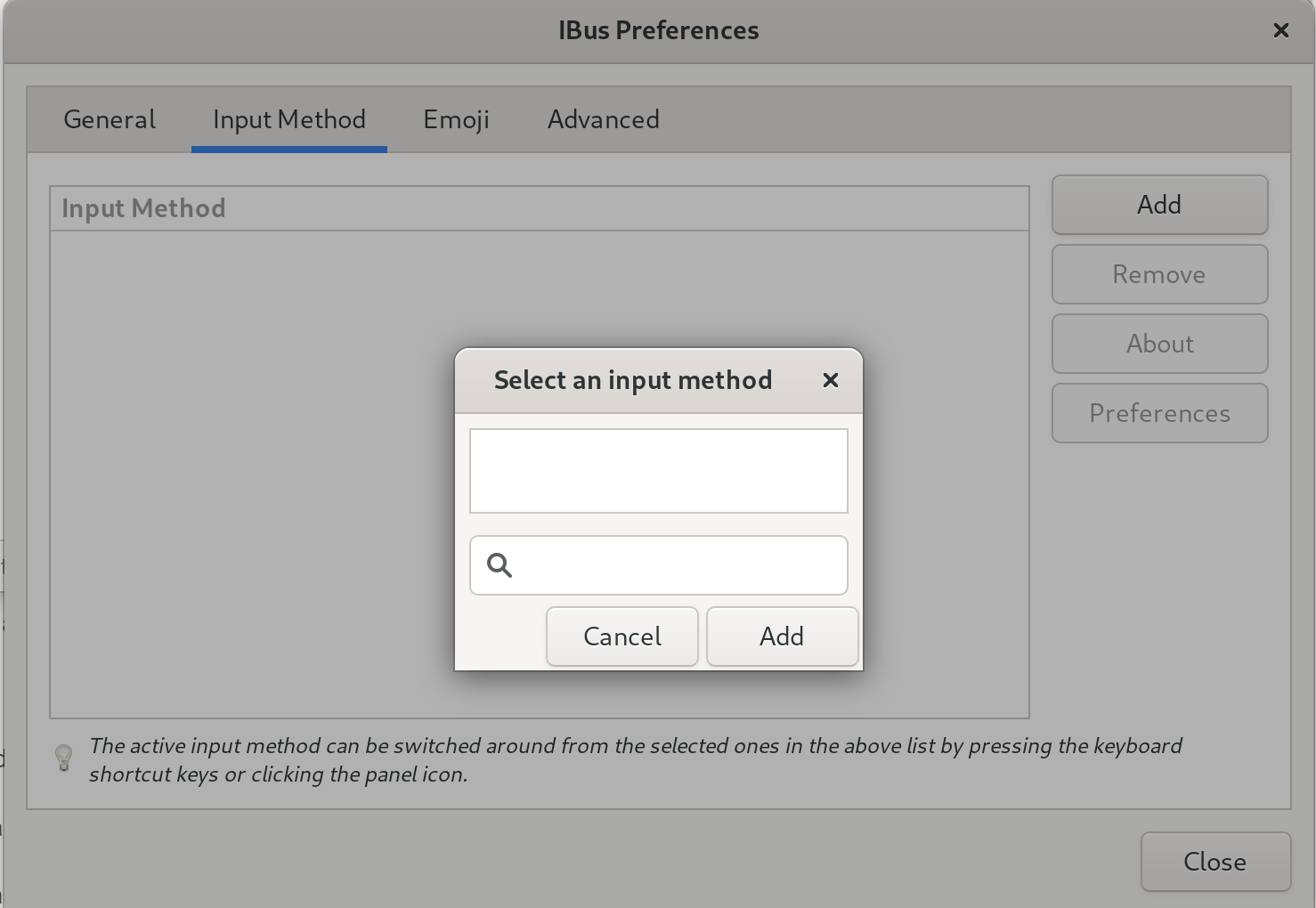Switch to the Advanced tab
The height and width of the screenshot is (908, 1316).
coord(603,119)
